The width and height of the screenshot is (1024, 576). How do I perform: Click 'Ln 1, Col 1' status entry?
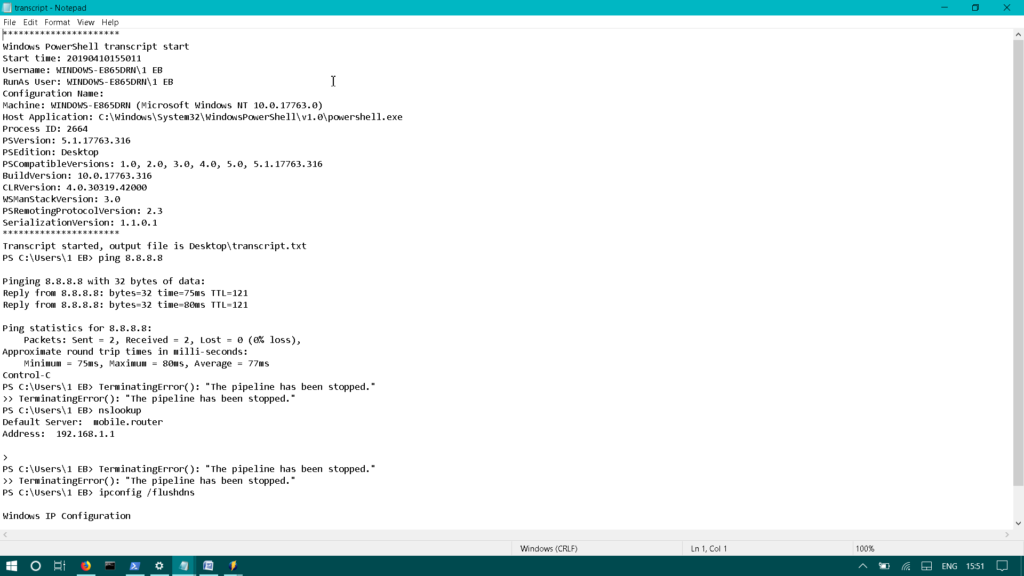pyautogui.click(x=709, y=549)
